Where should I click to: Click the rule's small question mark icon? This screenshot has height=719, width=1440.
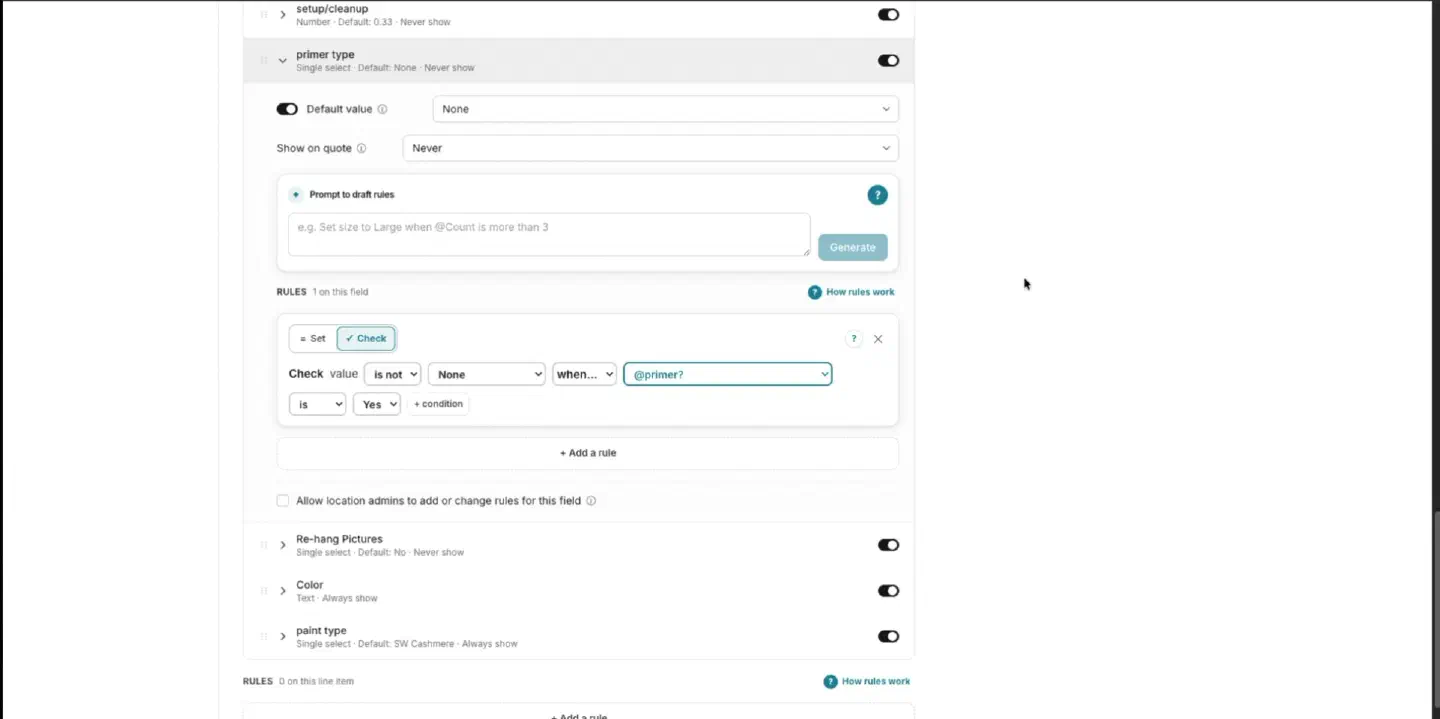(853, 339)
